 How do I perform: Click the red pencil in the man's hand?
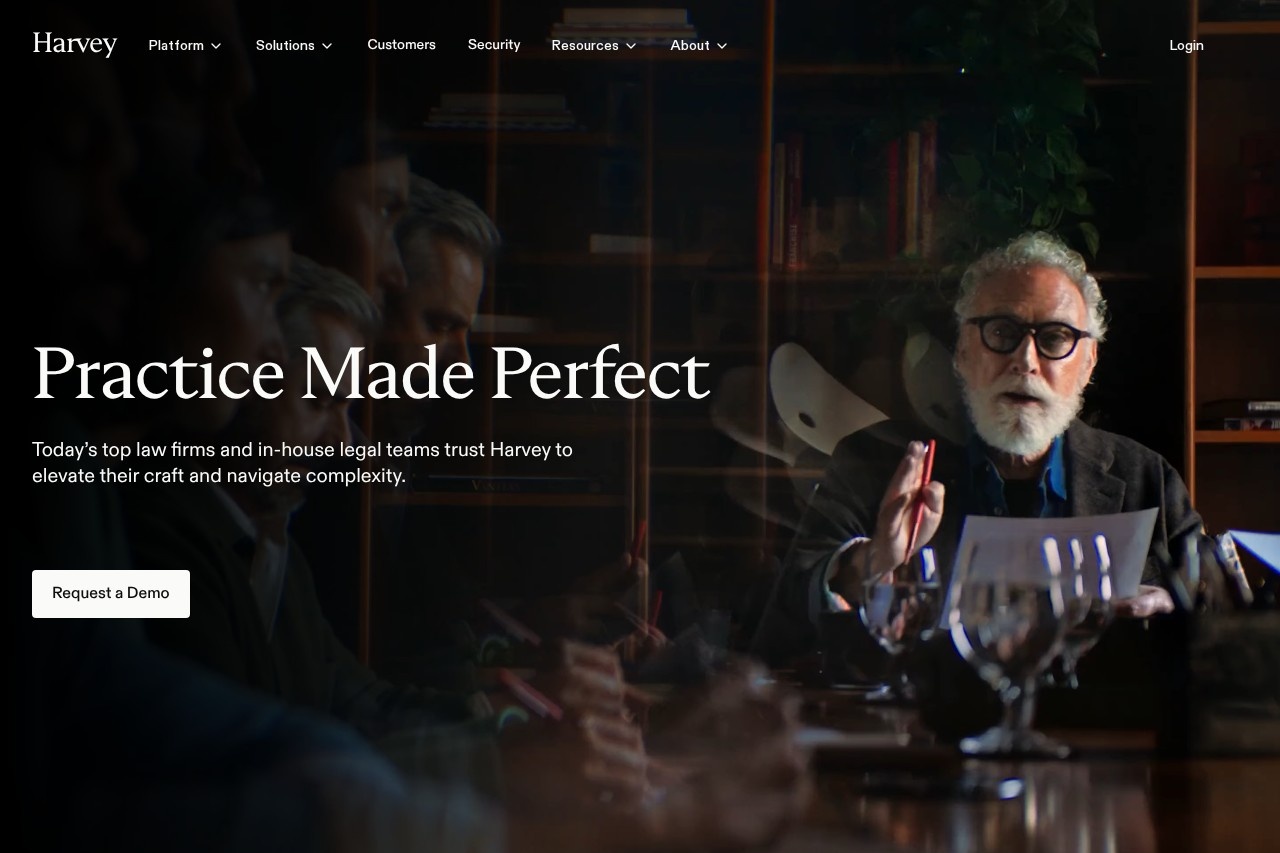point(922,495)
